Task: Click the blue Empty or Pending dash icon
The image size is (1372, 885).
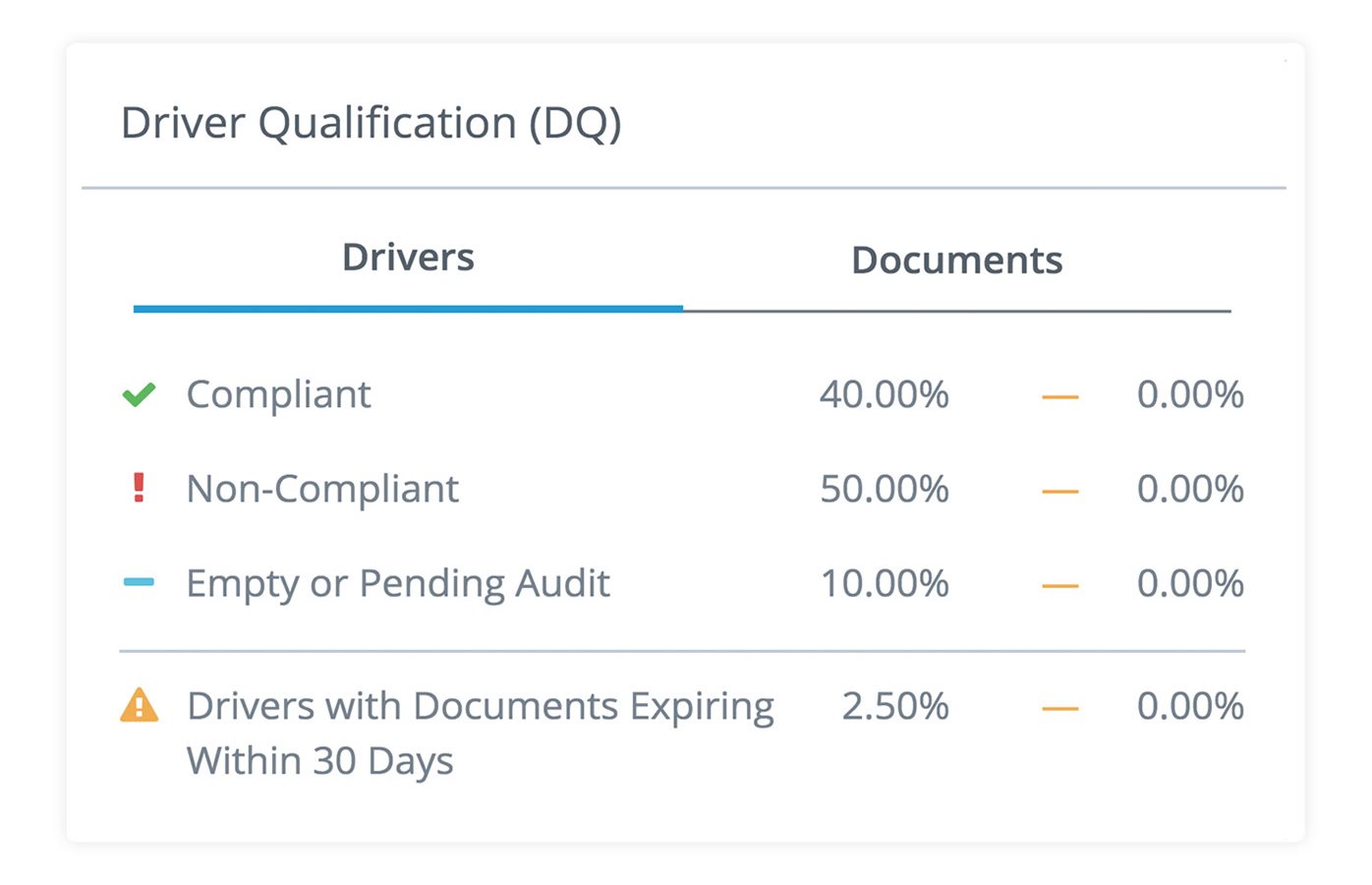Action: (139, 582)
